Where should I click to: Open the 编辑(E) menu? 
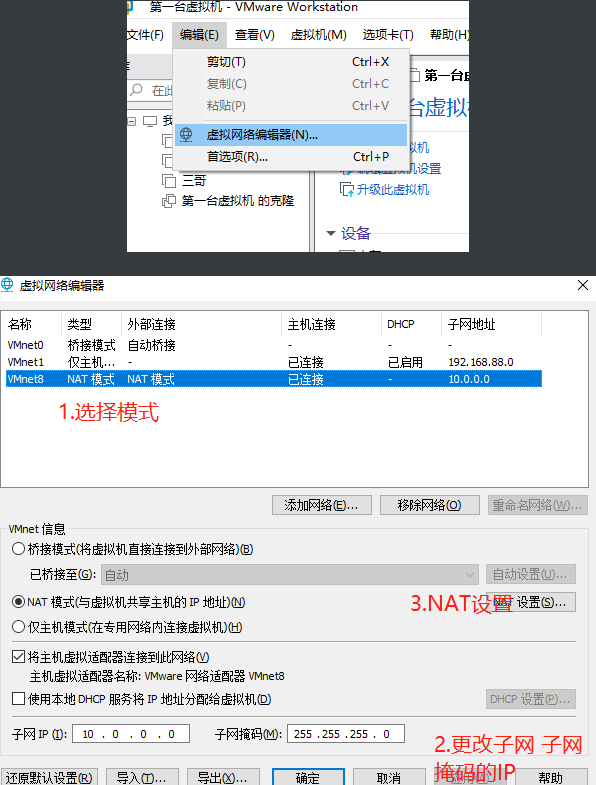pyautogui.click(x=199, y=35)
